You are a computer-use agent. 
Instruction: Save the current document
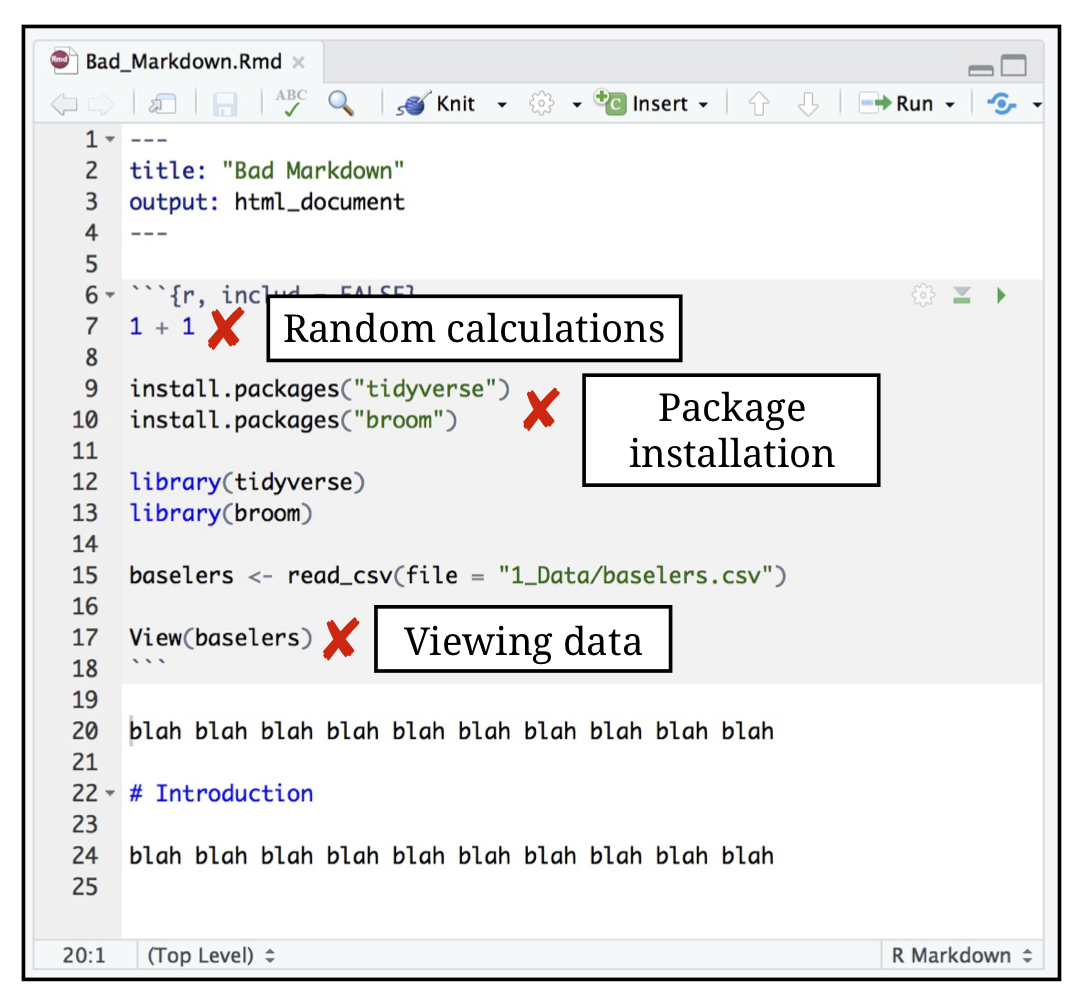pos(225,105)
